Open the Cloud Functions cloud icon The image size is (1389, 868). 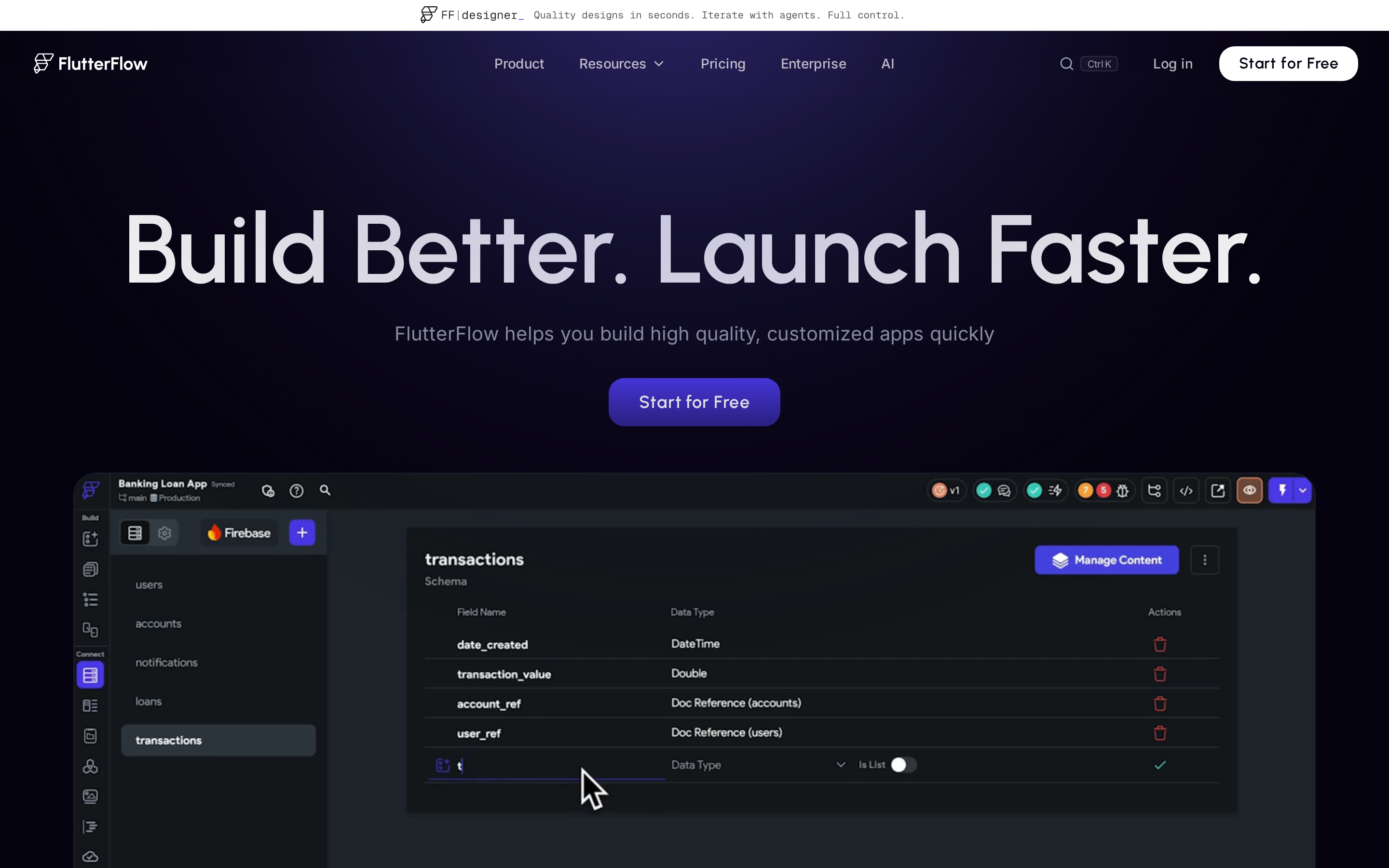tap(90, 856)
